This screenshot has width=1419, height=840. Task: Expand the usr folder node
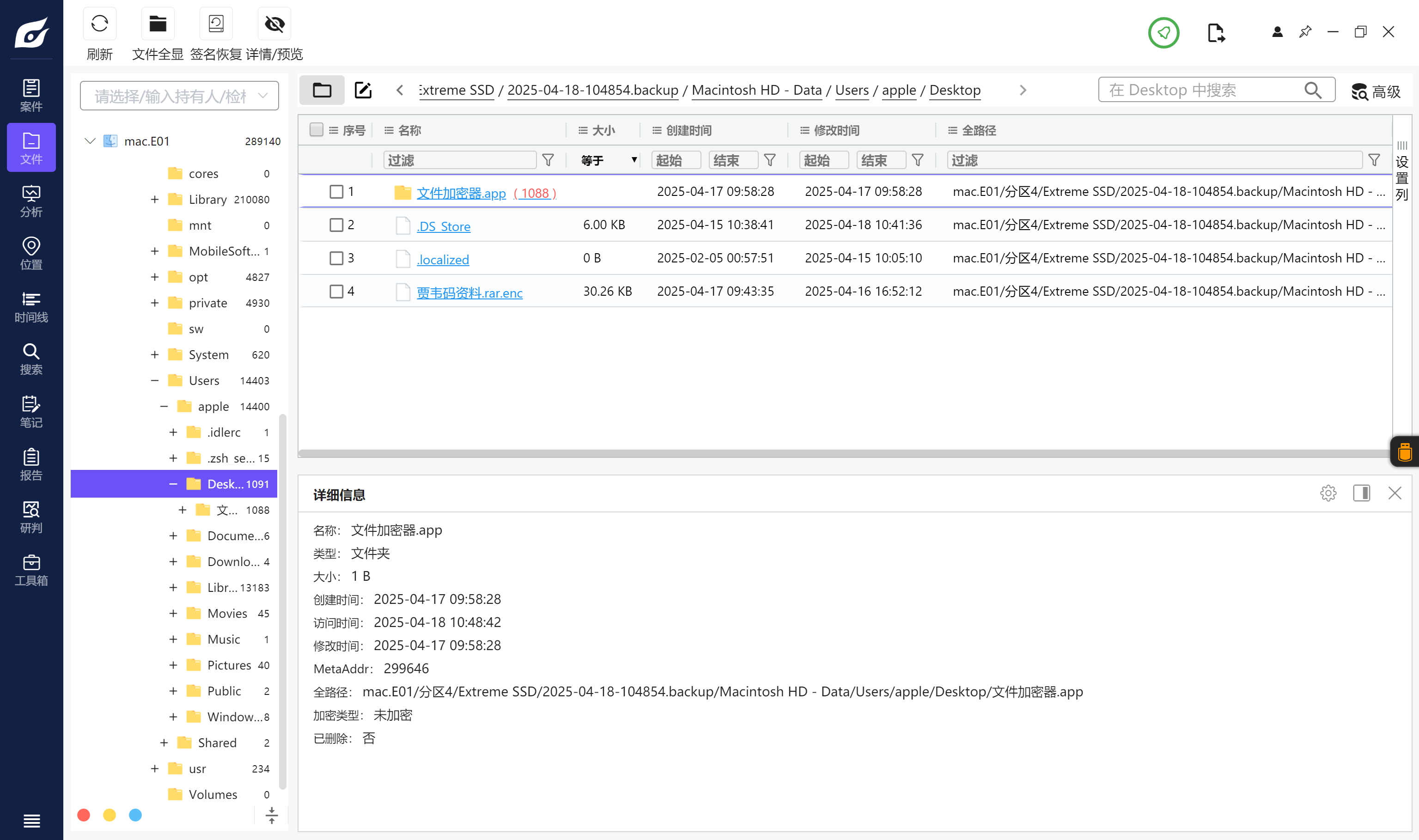(154, 769)
